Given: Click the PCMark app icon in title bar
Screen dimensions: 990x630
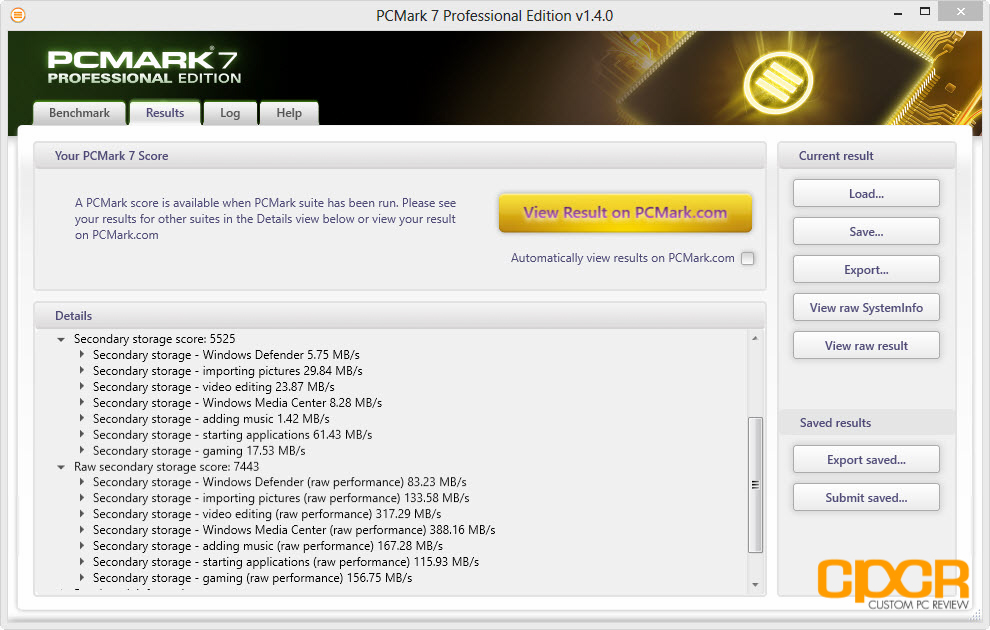Looking at the screenshot, I should [x=18, y=15].
